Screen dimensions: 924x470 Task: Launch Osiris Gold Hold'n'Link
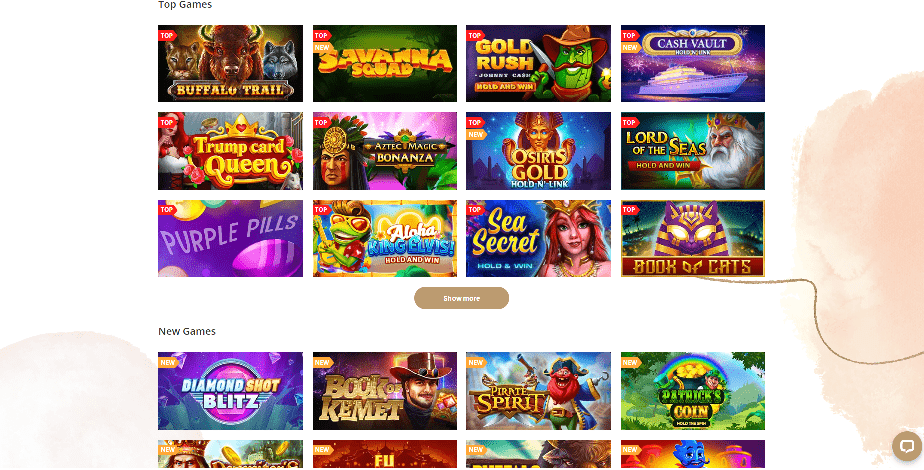538,151
